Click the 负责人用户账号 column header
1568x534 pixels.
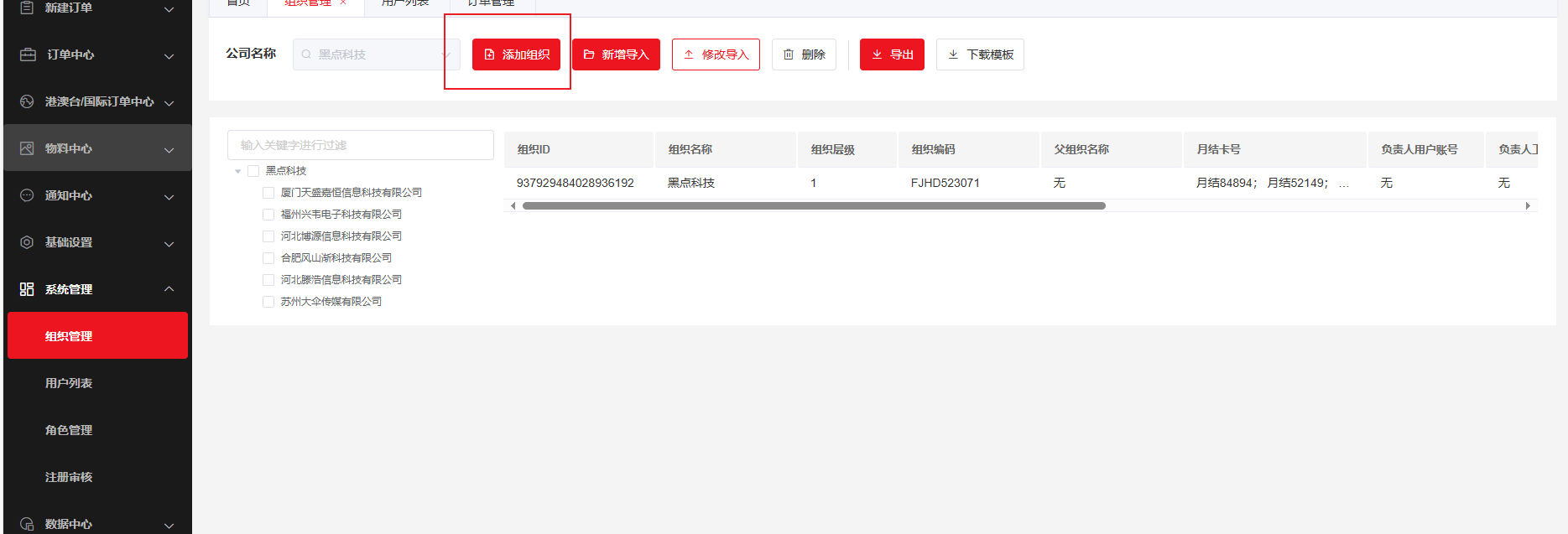1426,149
